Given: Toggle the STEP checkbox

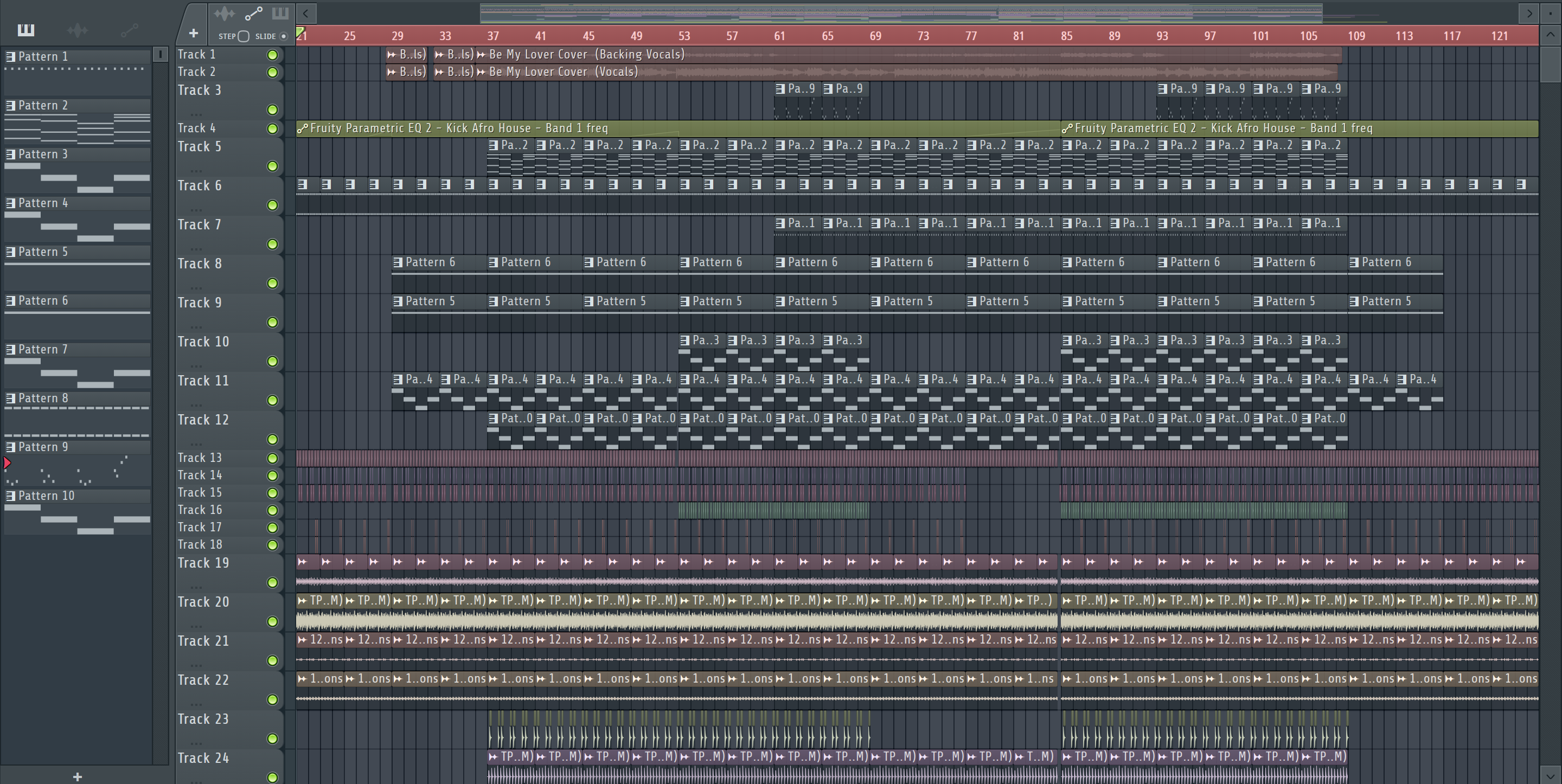Looking at the screenshot, I should click(244, 36).
